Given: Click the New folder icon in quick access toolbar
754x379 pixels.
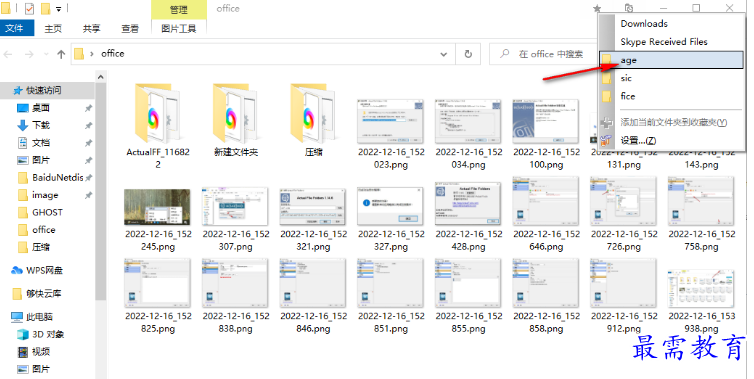Looking at the screenshot, I should click(46, 9).
